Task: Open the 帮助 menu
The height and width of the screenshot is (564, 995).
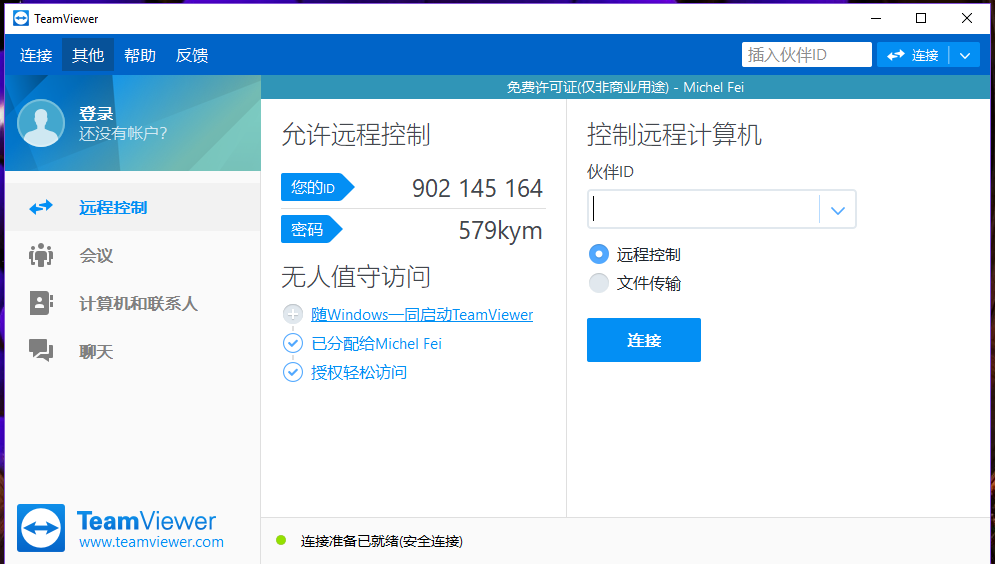Action: pos(140,55)
